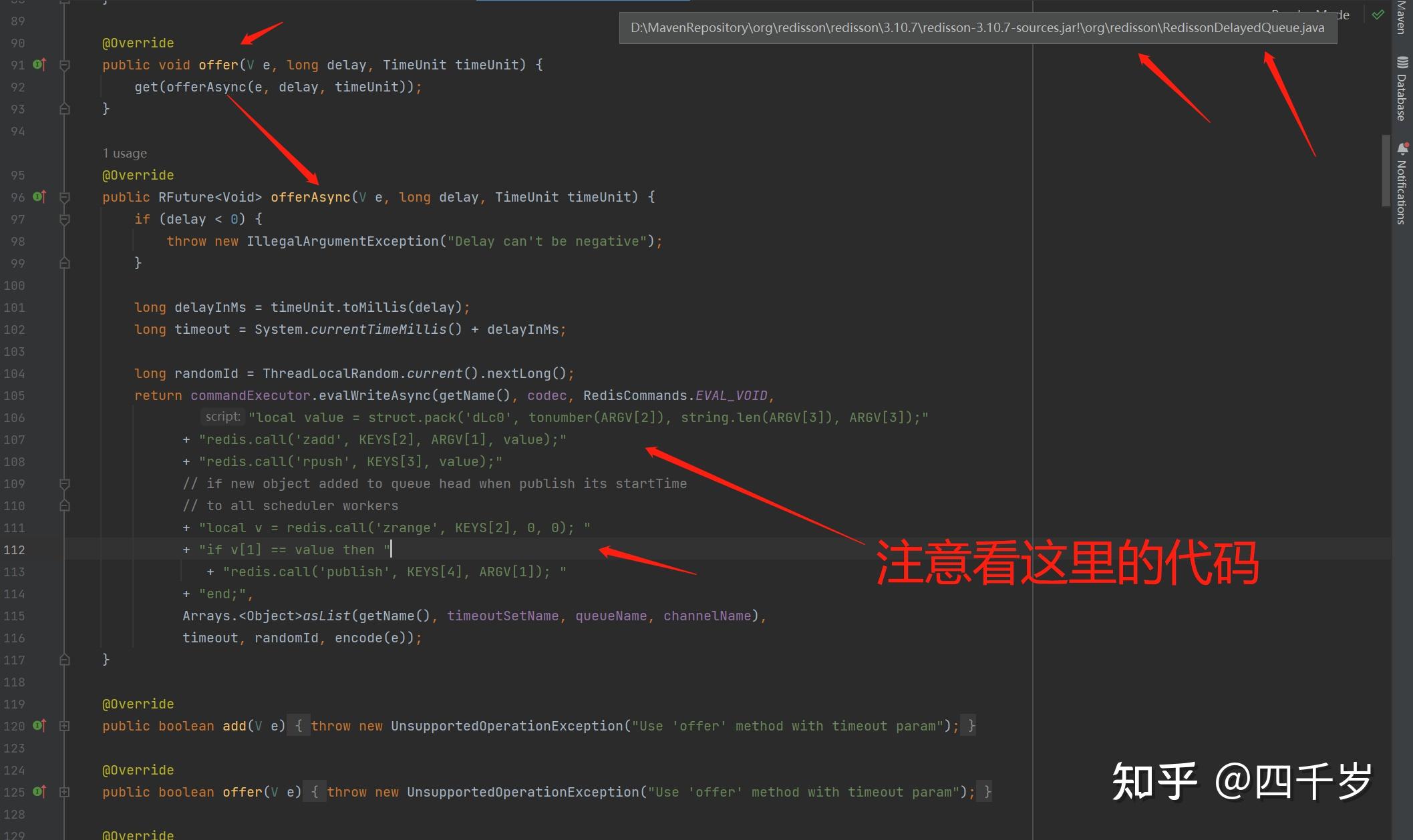Open the Maven tool window
Image resolution: width=1413 pixels, height=840 pixels.
point(1402,17)
